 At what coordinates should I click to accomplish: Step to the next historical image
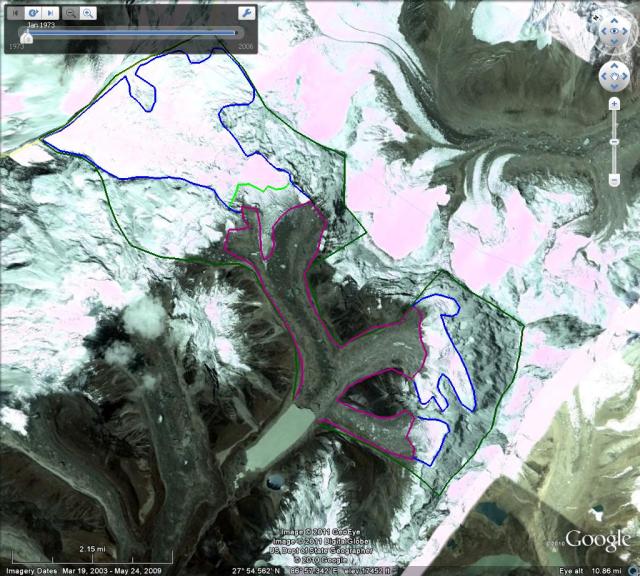(49, 14)
